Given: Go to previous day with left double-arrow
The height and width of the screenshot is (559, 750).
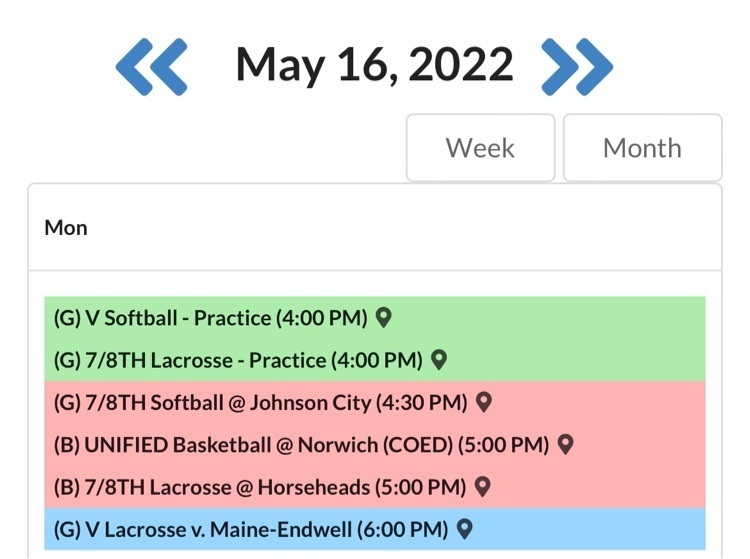Looking at the screenshot, I should tap(151, 65).
